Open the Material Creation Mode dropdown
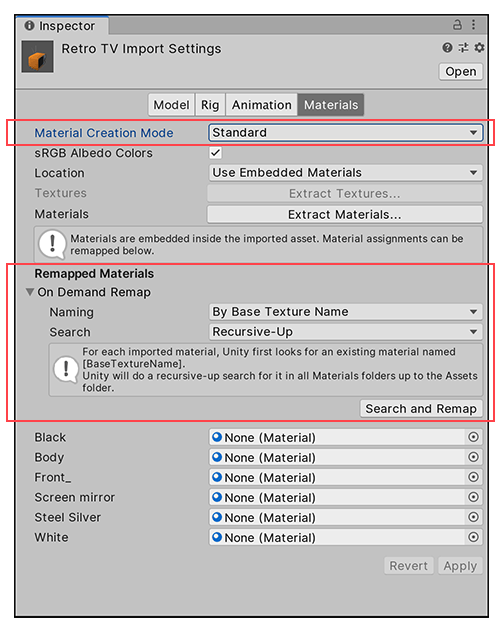Screen dimensions: 503x632 [x=345, y=133]
